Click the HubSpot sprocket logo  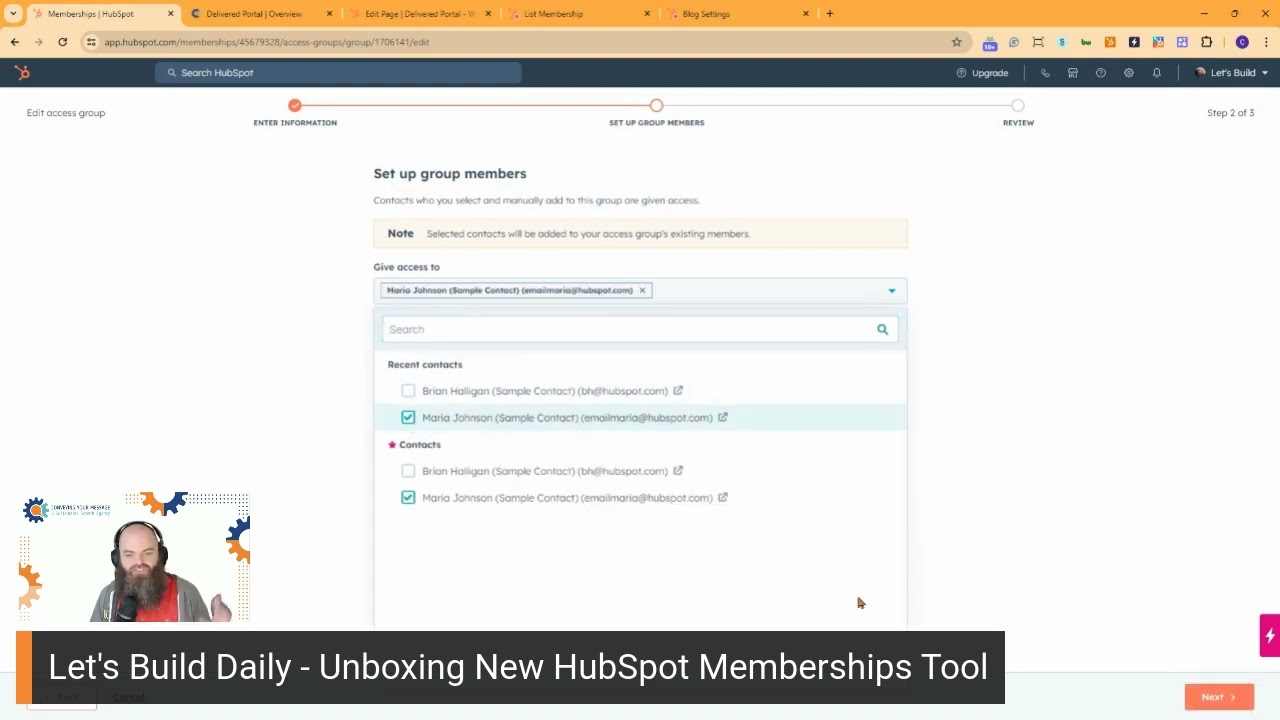[22, 73]
